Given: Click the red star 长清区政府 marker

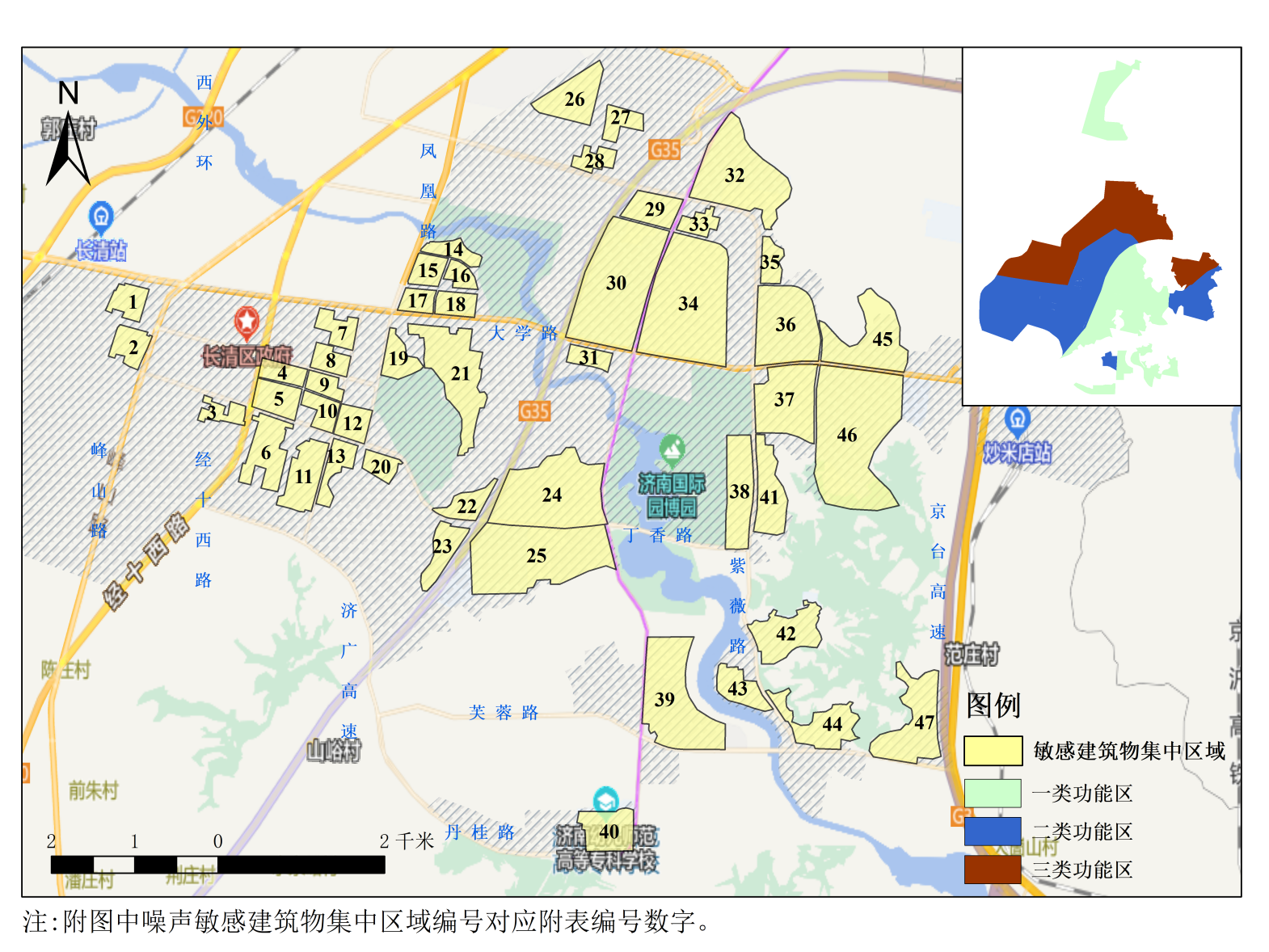Looking at the screenshot, I should tap(247, 322).
